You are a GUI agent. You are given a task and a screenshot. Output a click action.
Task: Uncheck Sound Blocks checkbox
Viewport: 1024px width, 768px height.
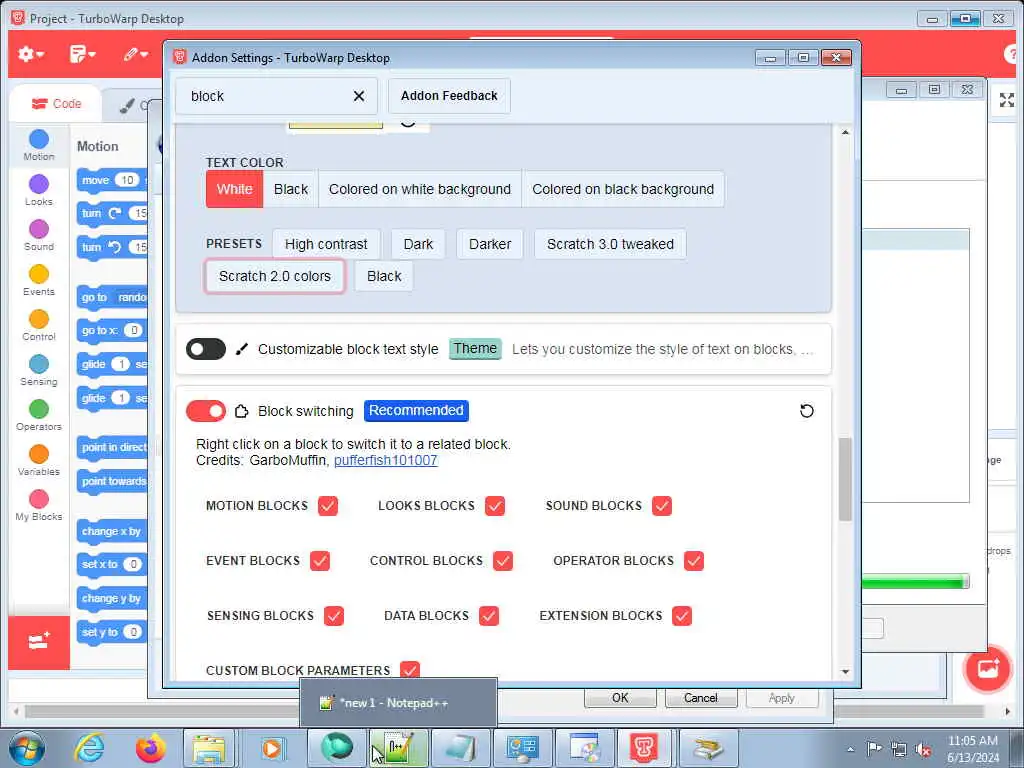click(662, 506)
